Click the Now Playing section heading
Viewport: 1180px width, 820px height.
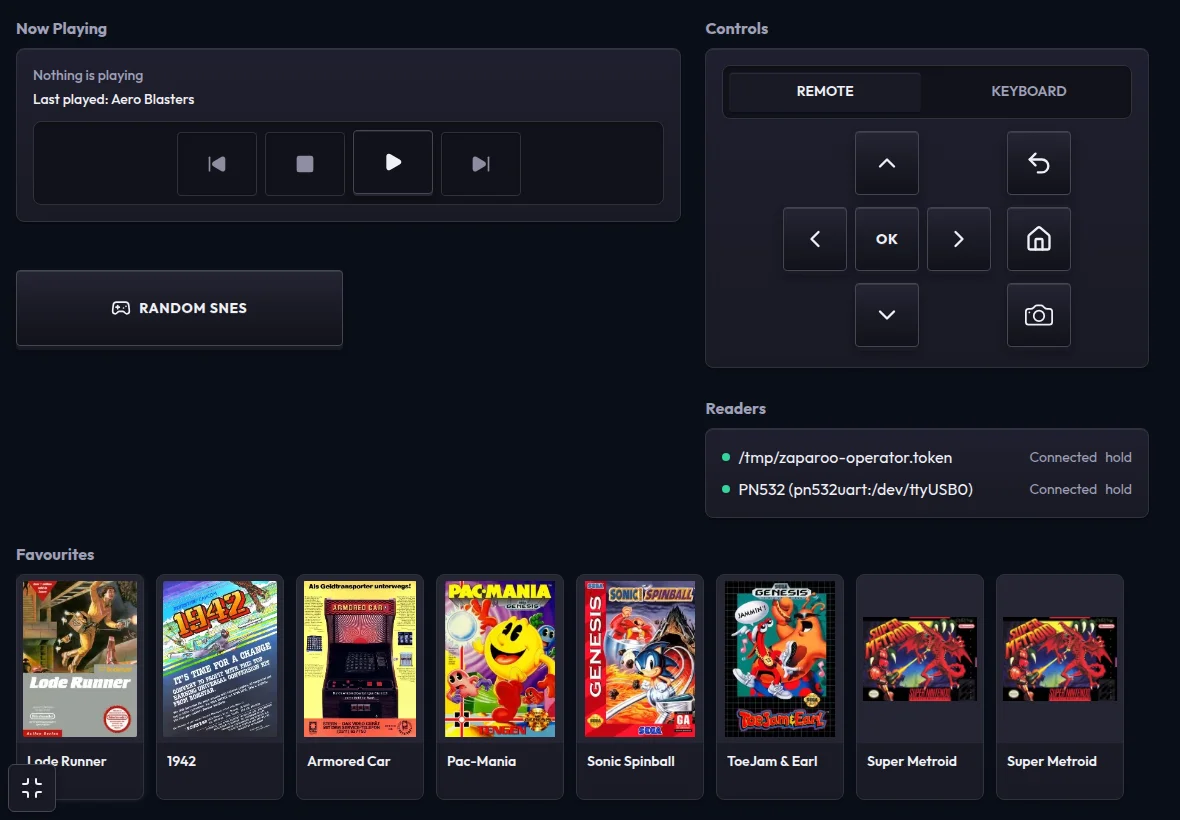click(62, 29)
